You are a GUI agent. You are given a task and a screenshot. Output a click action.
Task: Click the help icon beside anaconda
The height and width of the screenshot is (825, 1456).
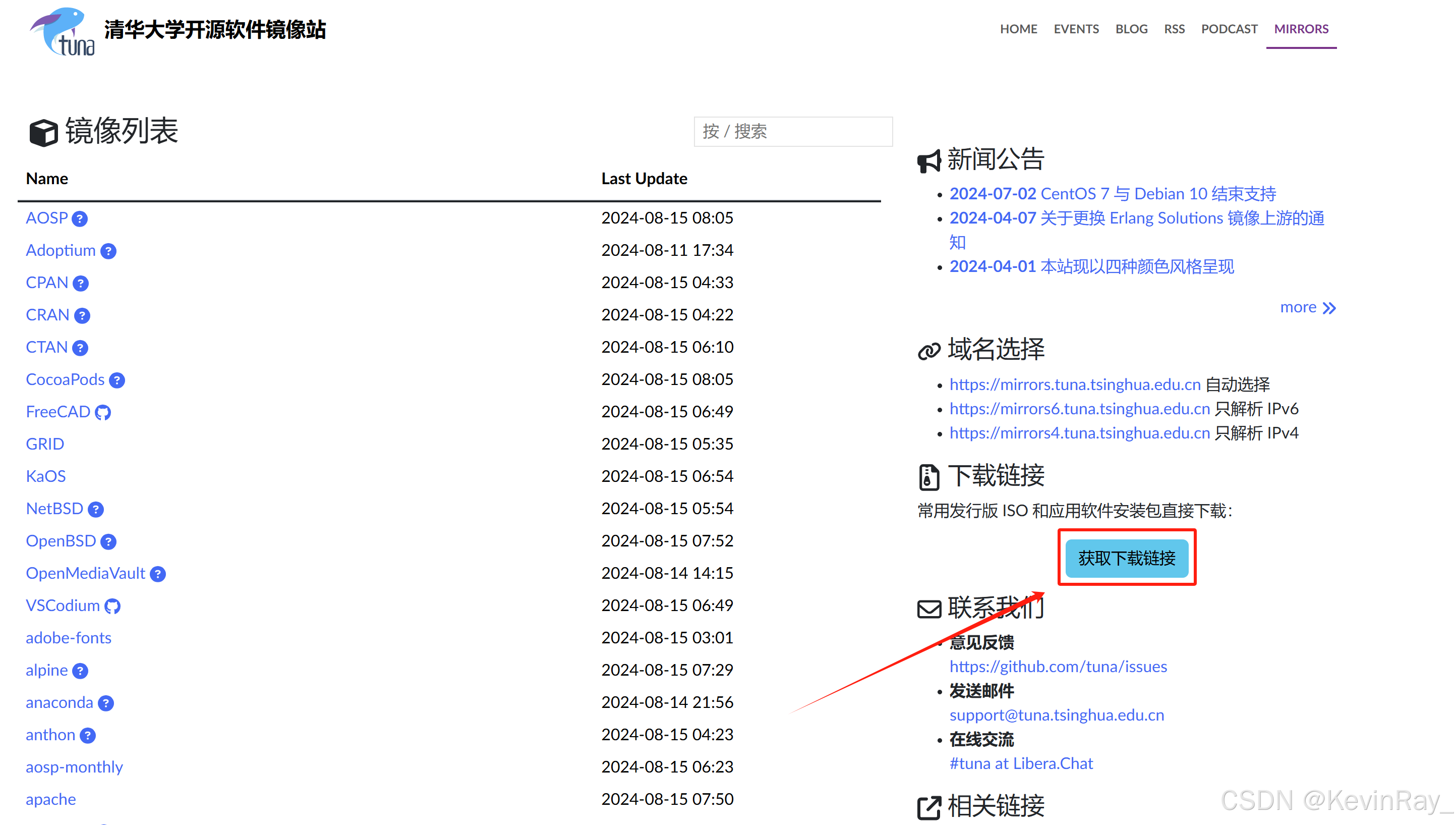(x=106, y=703)
